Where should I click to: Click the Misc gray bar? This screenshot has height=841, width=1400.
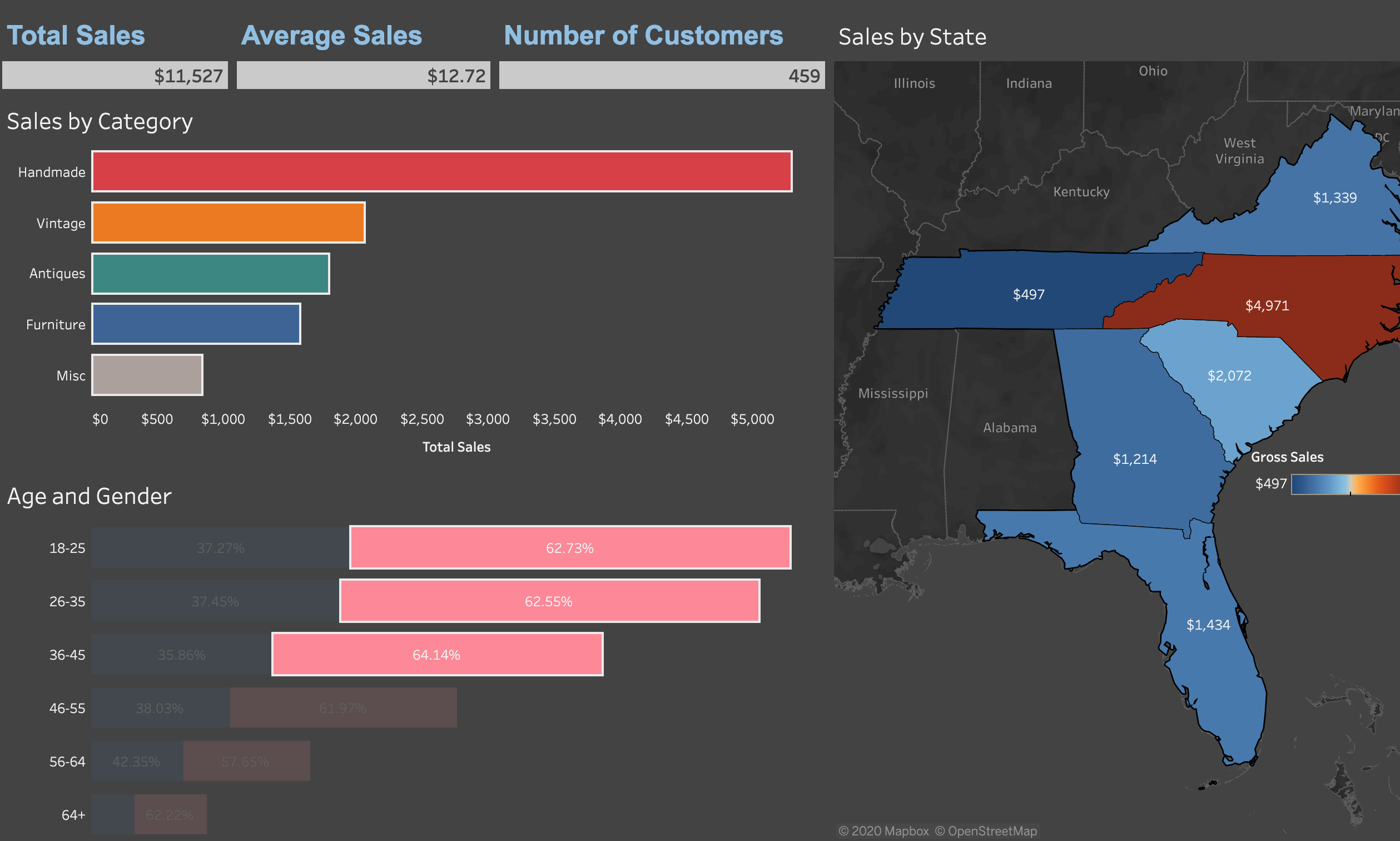click(x=147, y=374)
